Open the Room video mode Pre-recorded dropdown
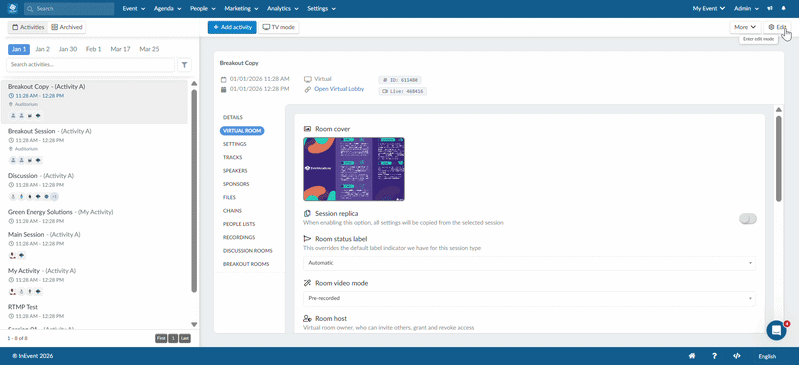Image resolution: width=799 pixels, height=365 pixels. click(x=529, y=298)
